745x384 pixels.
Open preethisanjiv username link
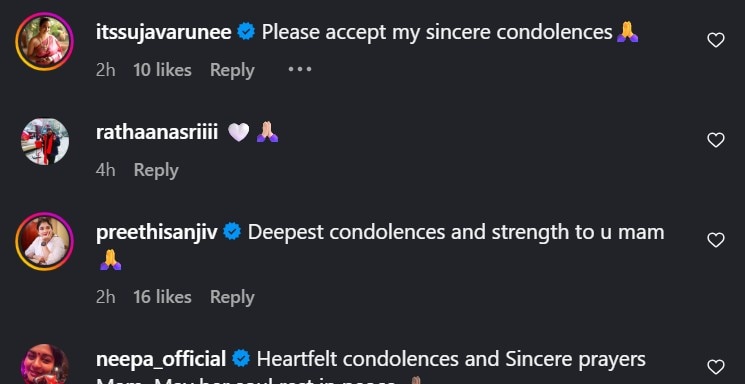pyautogui.click(x=157, y=232)
